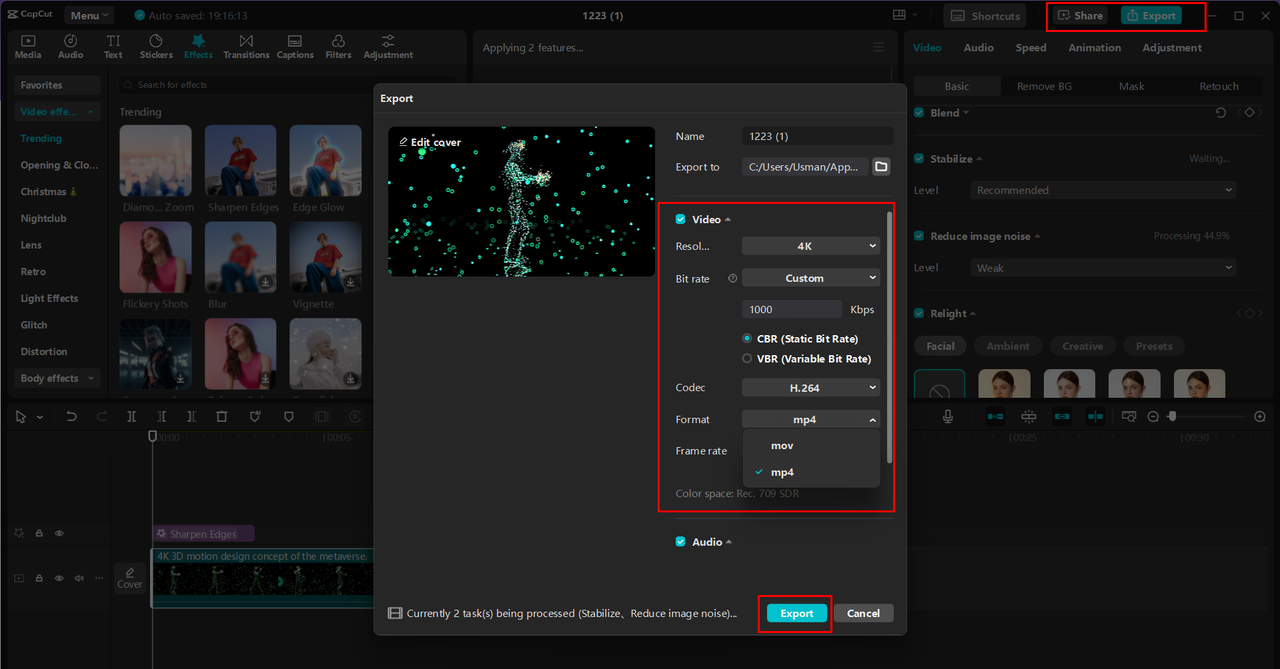
Task: Open the CopCut Menu
Action: coord(88,14)
